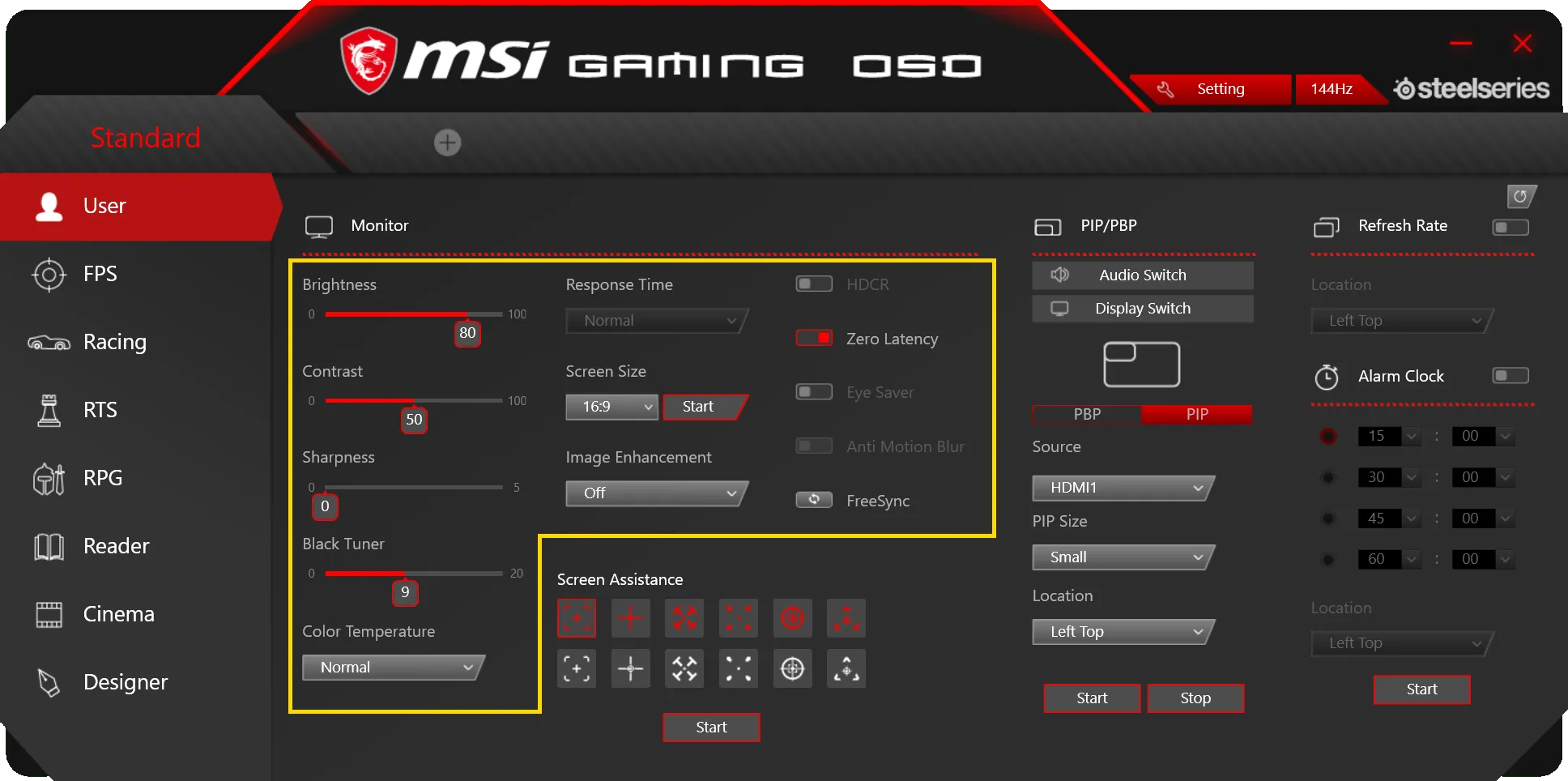Switch to the Designer mode
Viewport: 1568px width, 781px height.
pos(136,683)
